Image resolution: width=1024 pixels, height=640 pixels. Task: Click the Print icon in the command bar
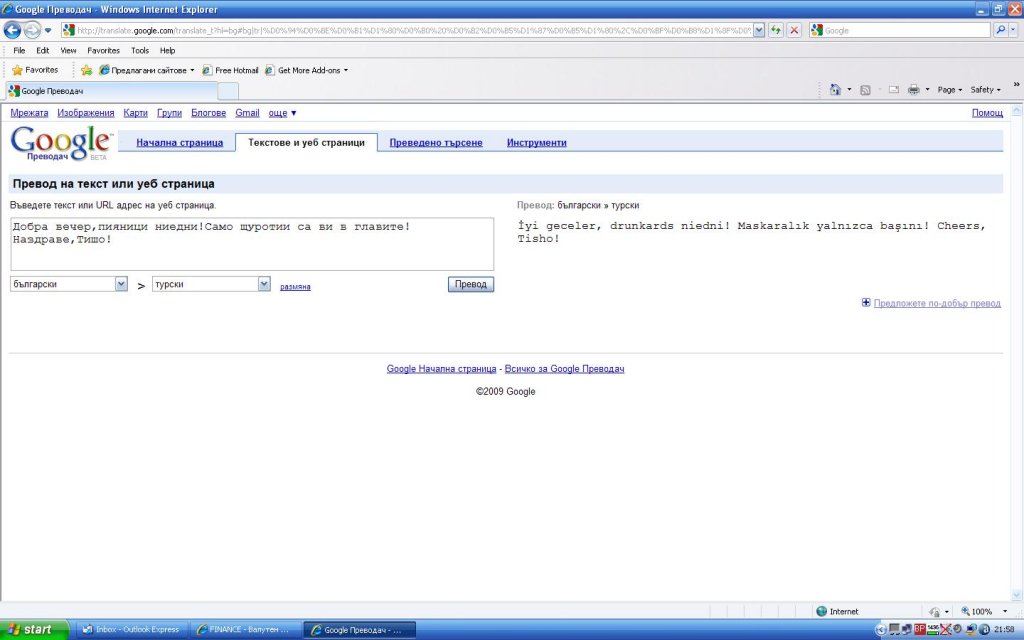point(914,89)
